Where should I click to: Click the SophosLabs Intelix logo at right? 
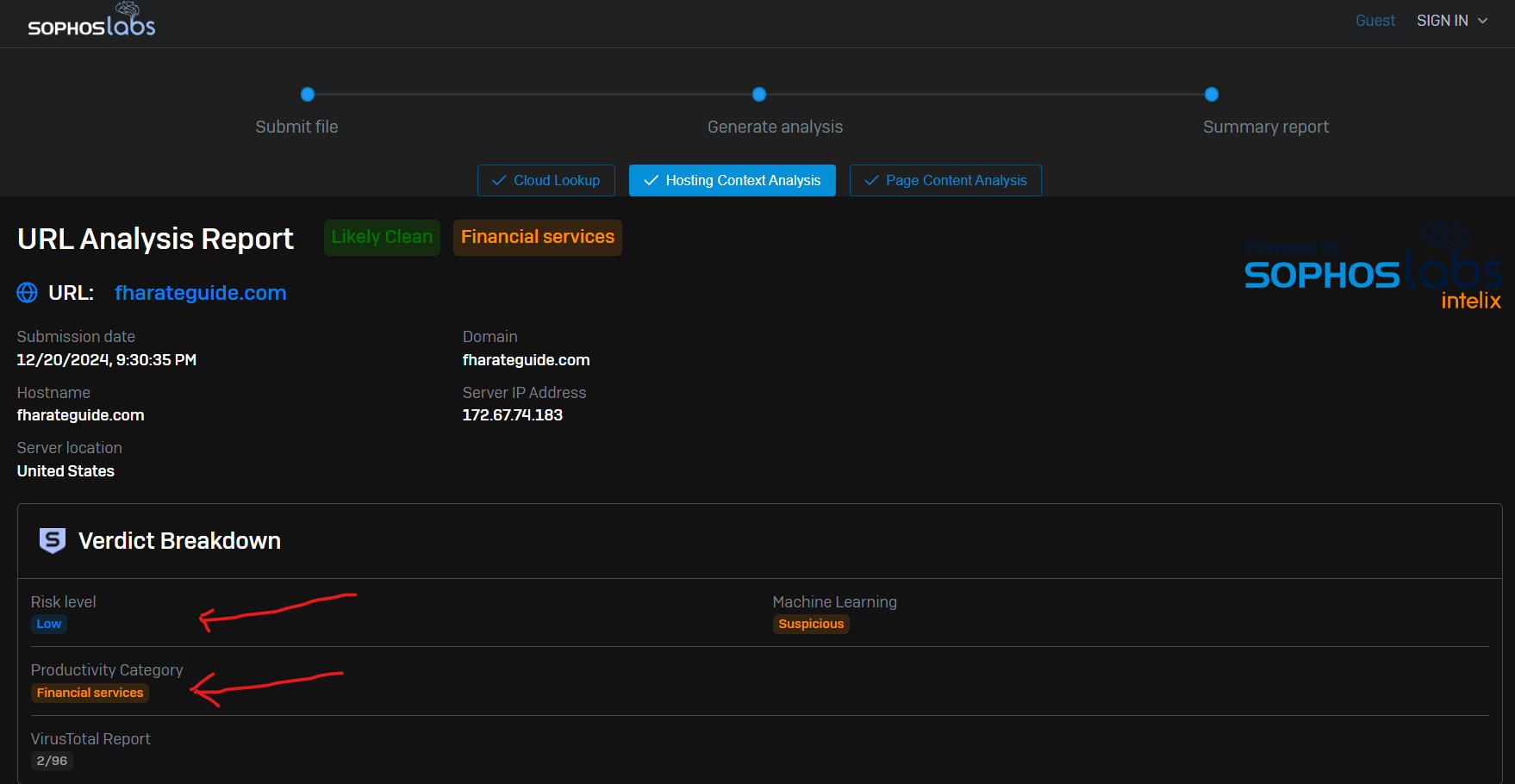pyautogui.click(x=1373, y=267)
